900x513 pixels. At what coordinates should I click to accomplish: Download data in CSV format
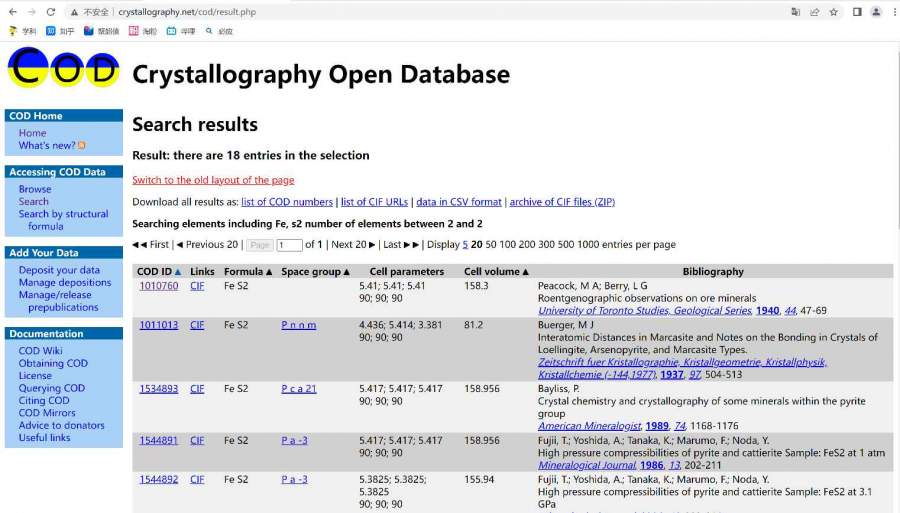click(459, 202)
